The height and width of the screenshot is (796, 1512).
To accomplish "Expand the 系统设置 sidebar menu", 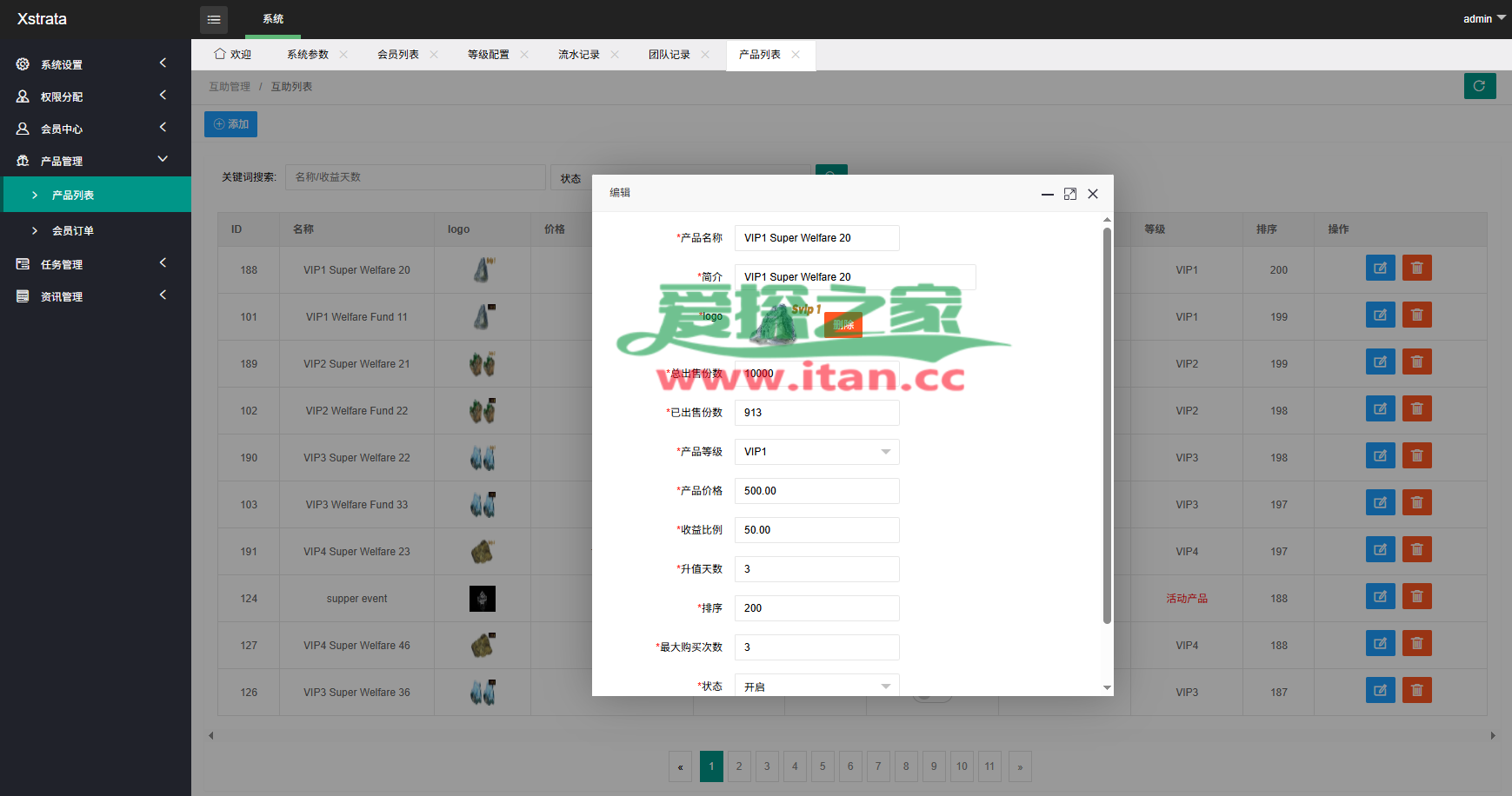I will tap(94, 64).
